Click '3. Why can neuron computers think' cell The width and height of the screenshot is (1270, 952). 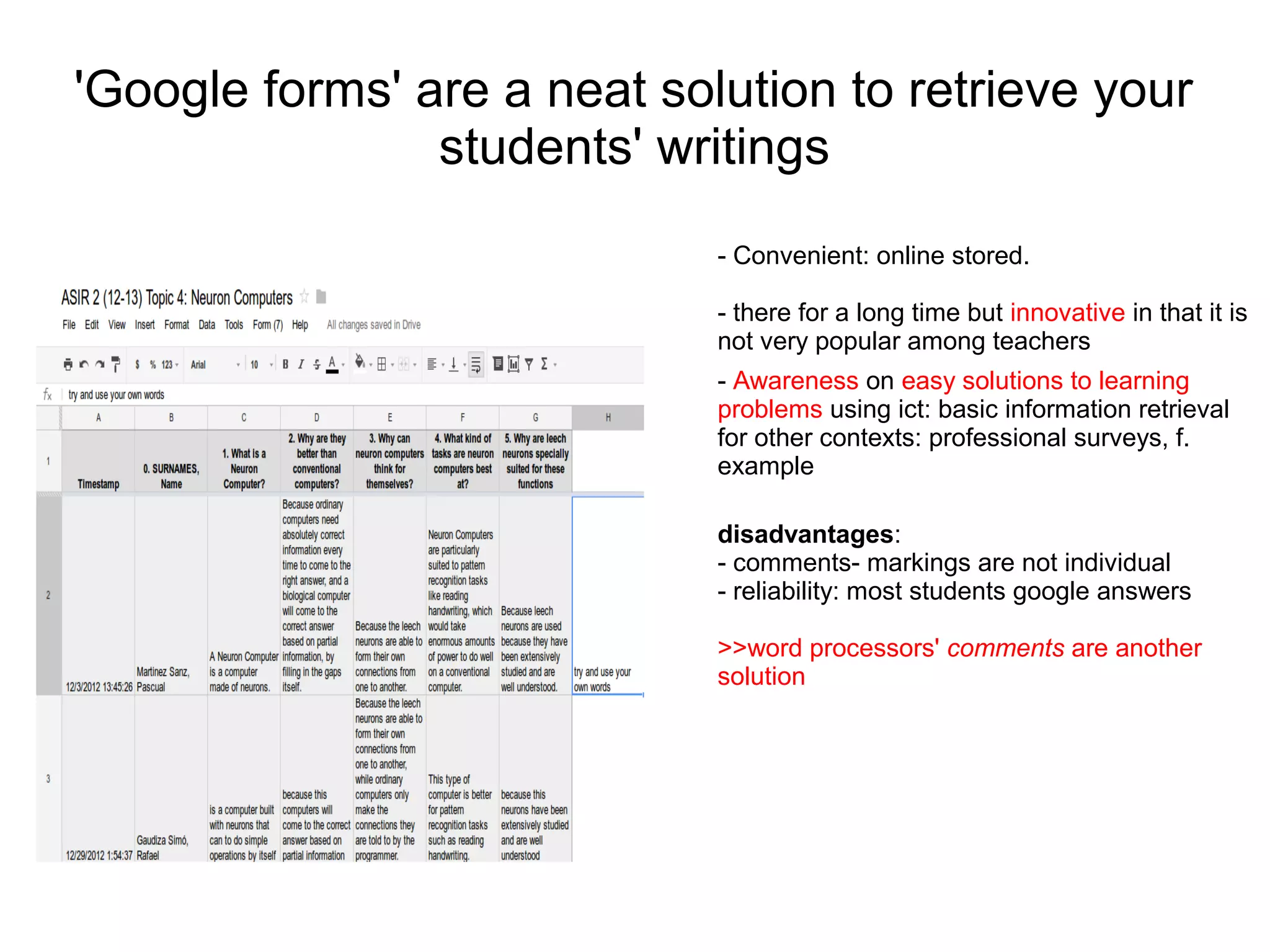pyautogui.click(x=389, y=461)
